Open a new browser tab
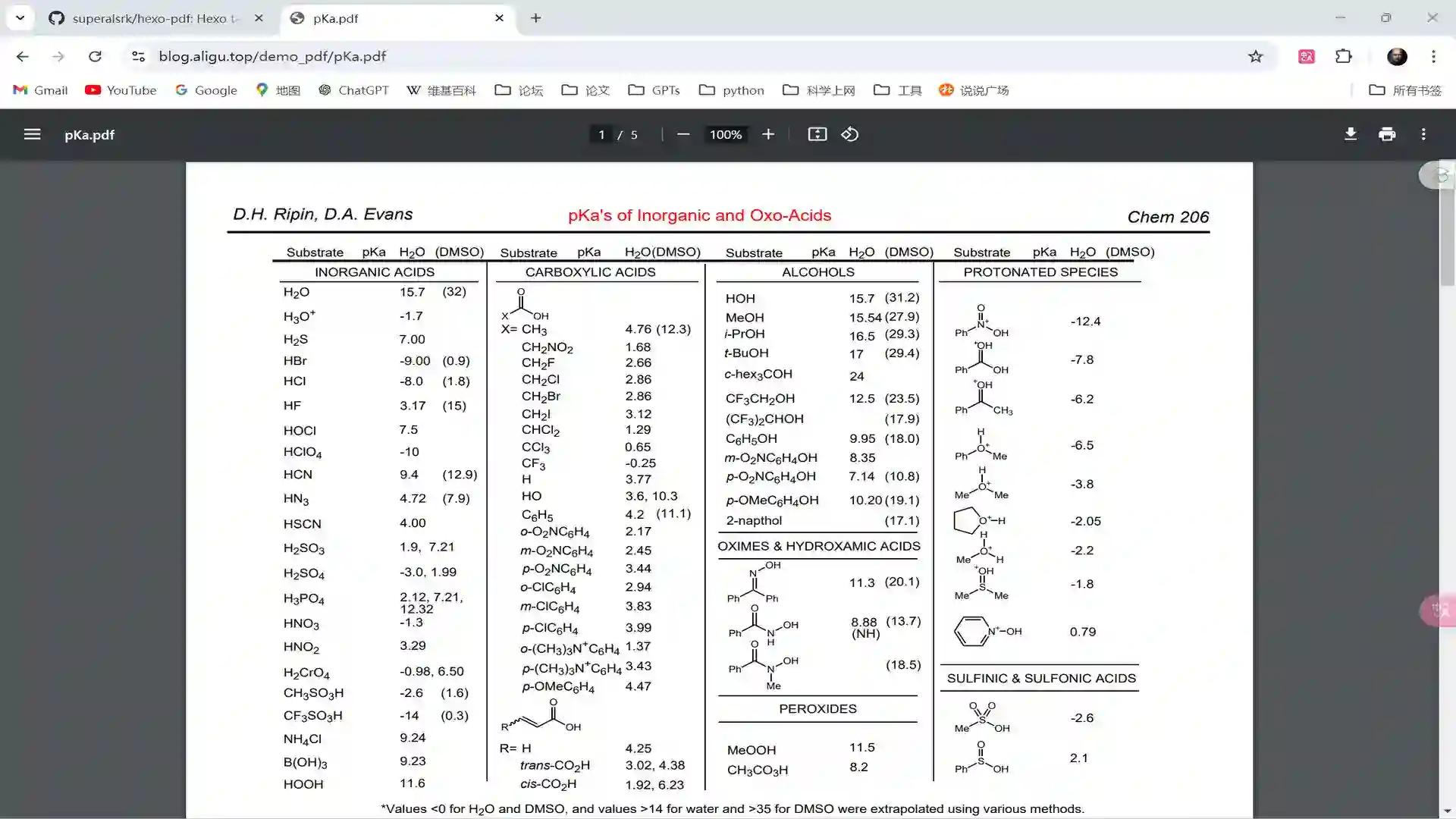 (536, 18)
